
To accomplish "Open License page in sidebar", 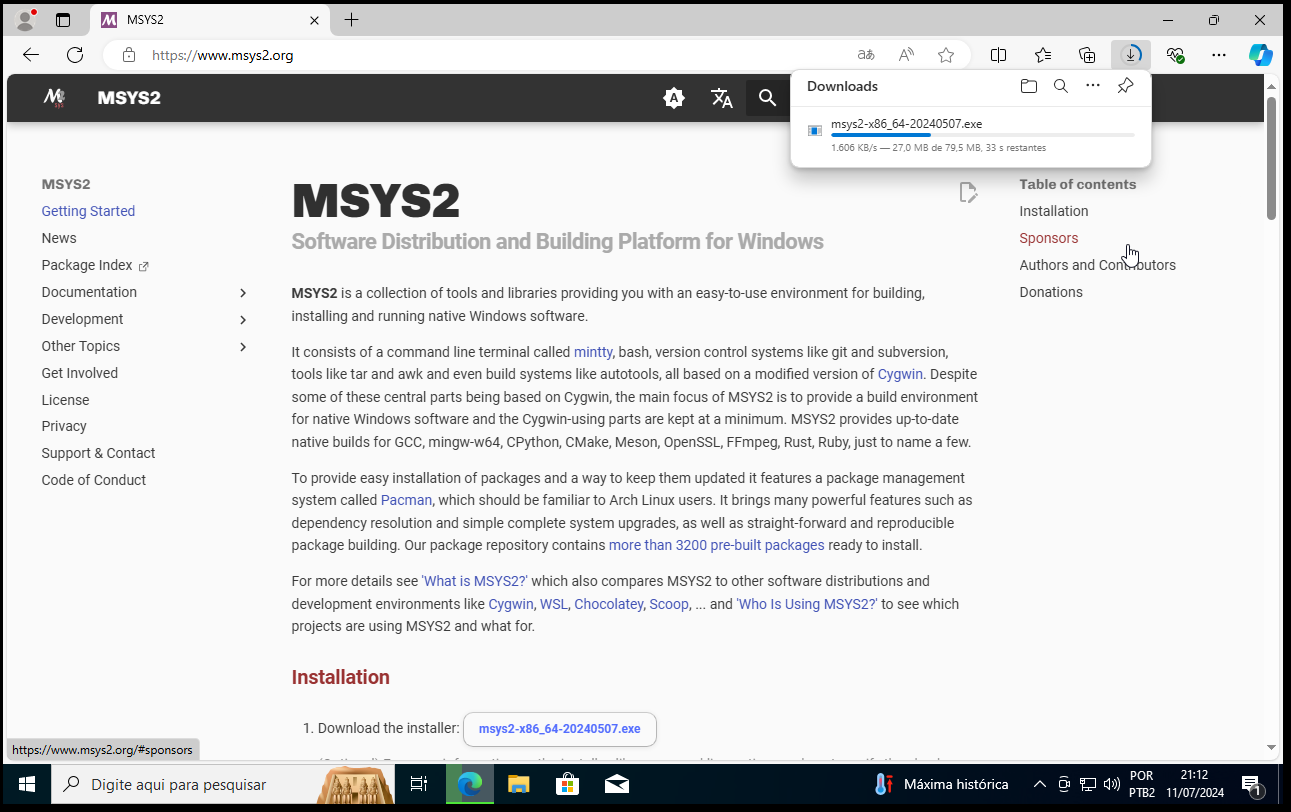I will tap(65, 400).
